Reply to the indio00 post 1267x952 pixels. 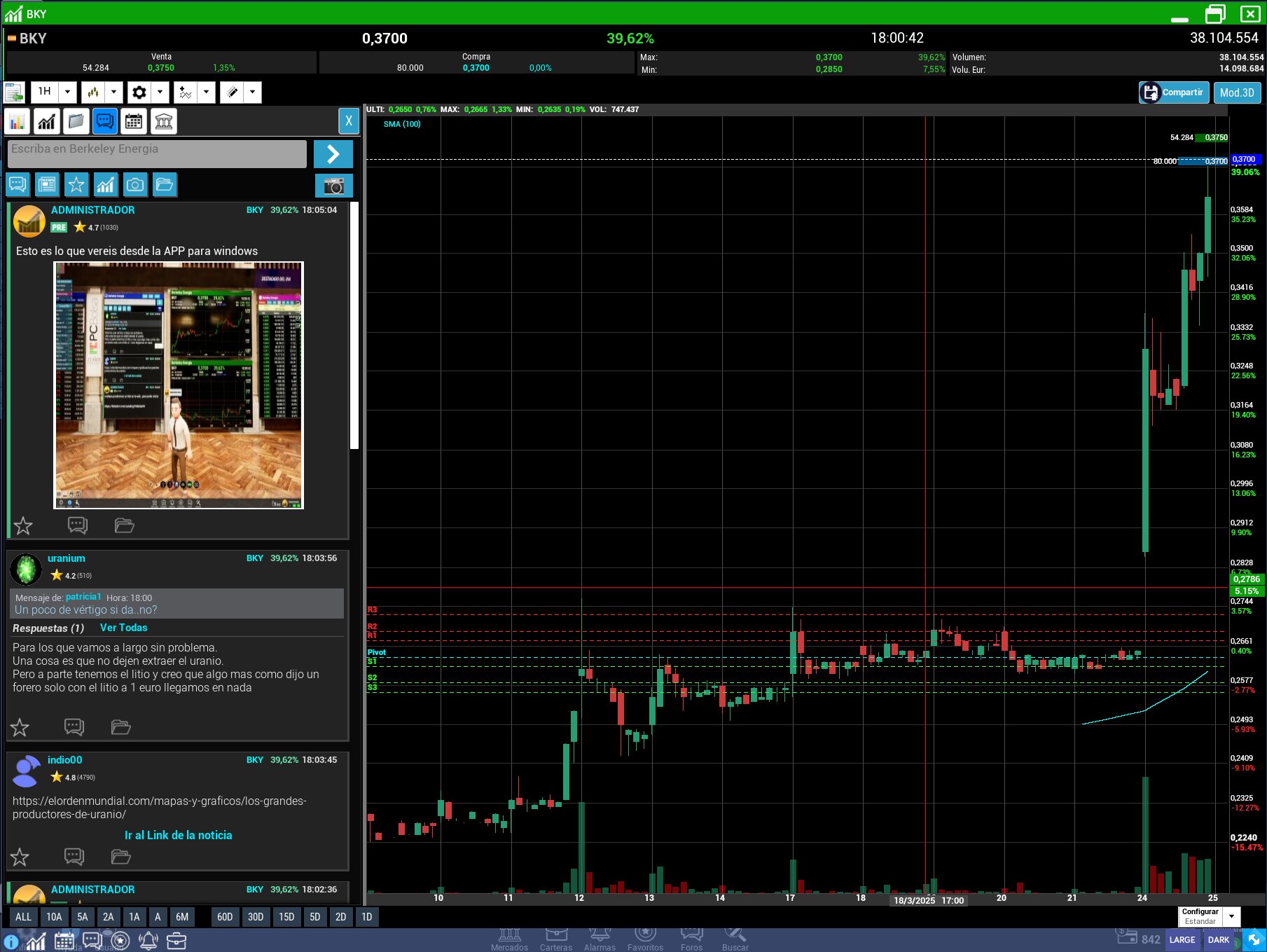tap(74, 857)
